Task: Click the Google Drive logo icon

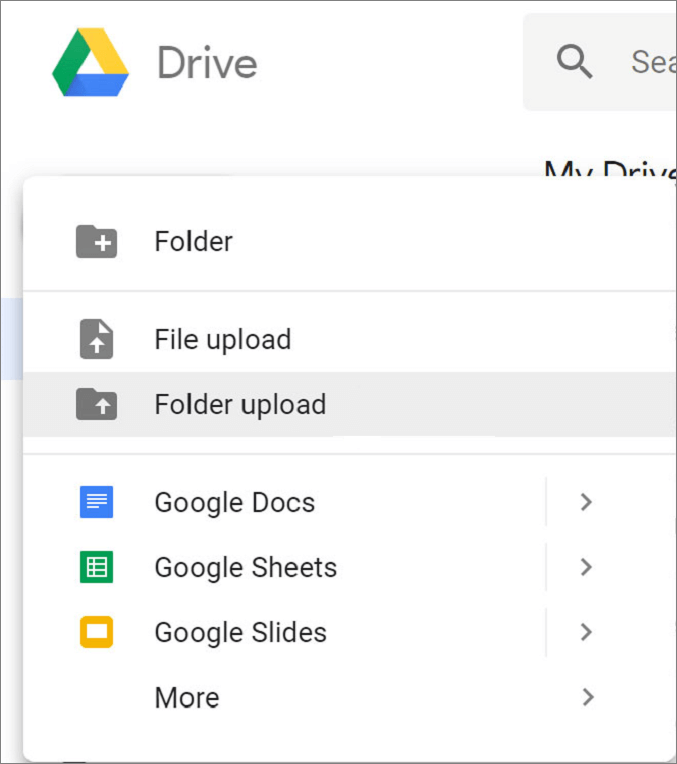Action: (91, 63)
